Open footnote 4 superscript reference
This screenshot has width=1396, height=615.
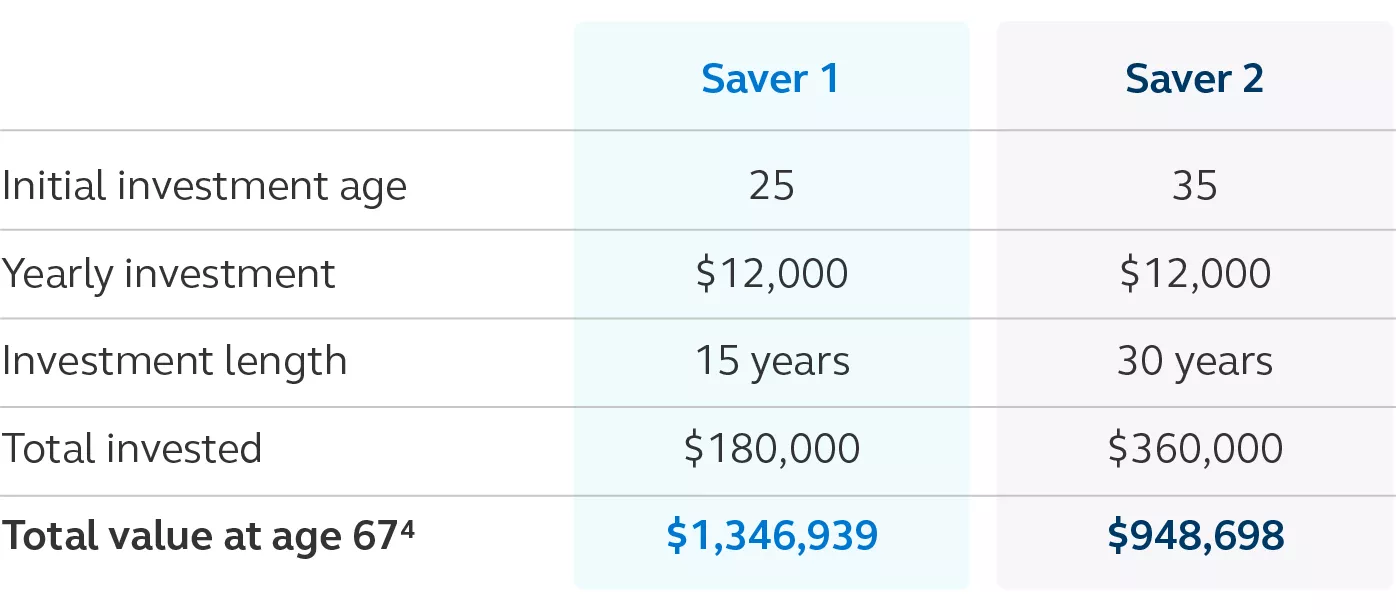pos(407,528)
